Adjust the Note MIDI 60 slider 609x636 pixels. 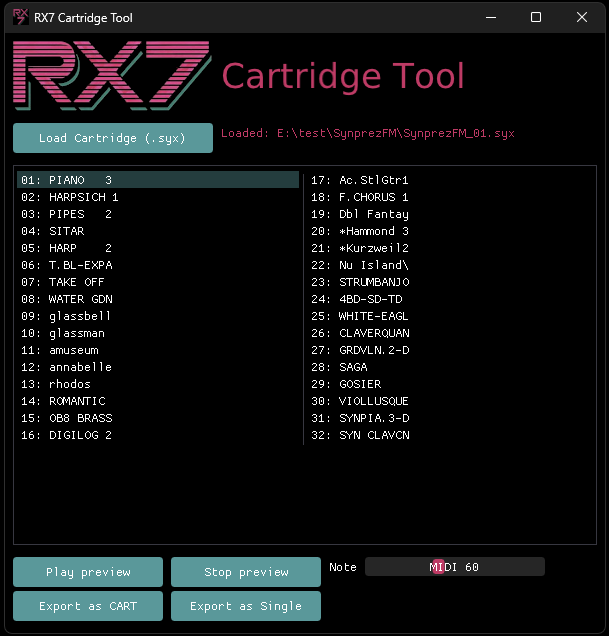(x=455, y=567)
